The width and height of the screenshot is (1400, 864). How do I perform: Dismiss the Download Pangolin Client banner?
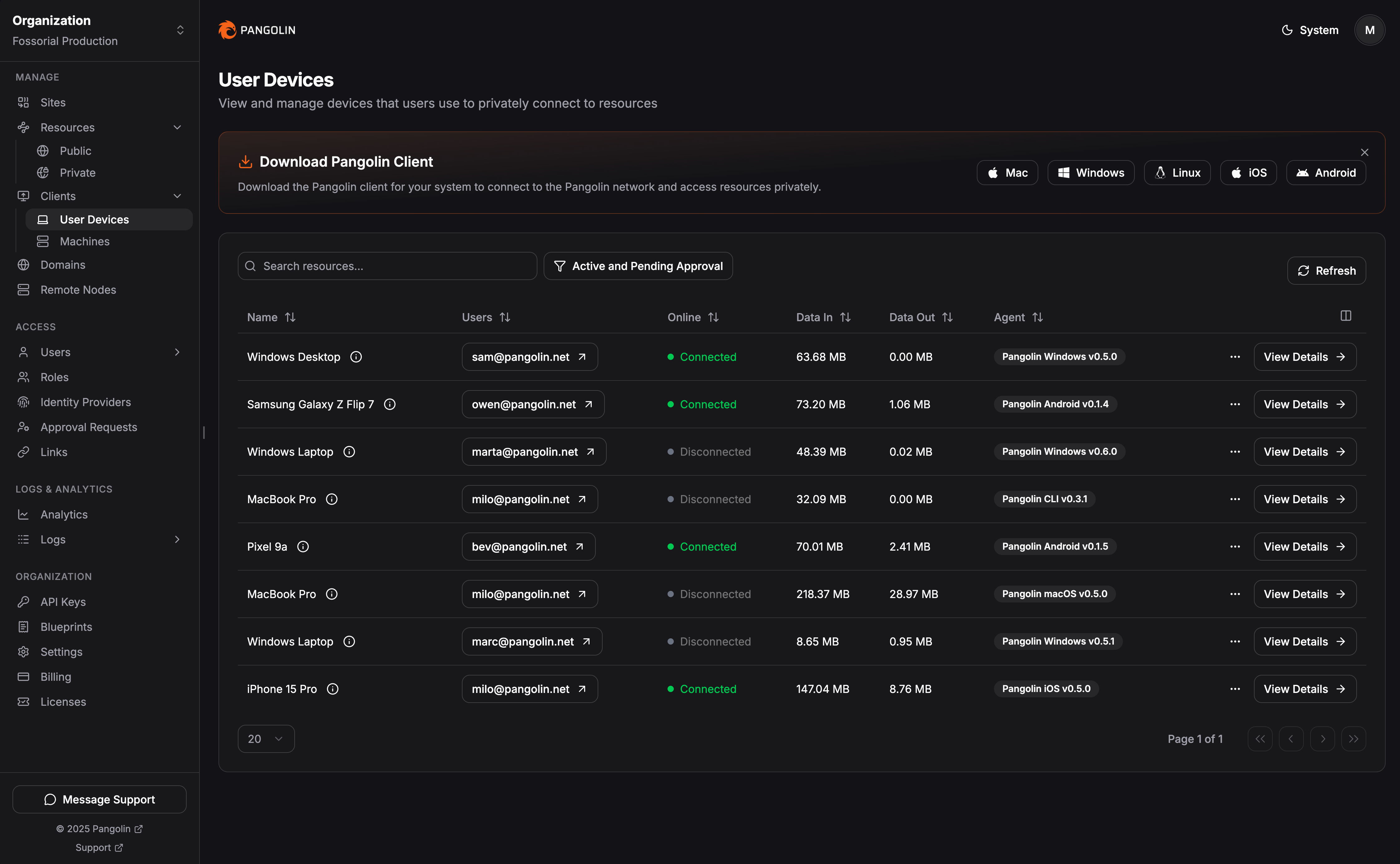[x=1365, y=152]
